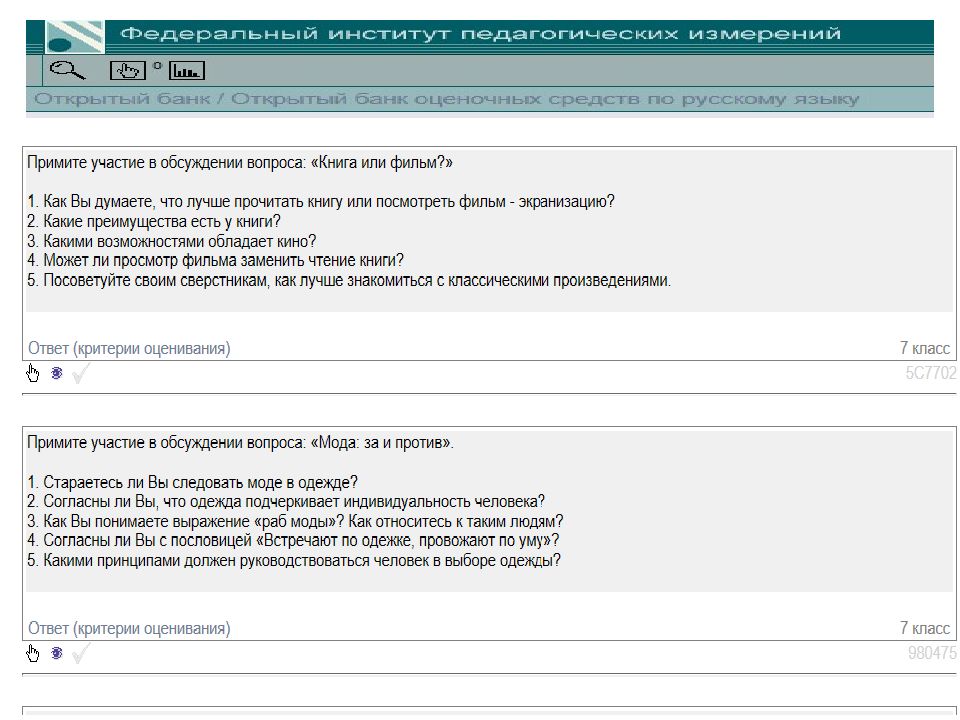Click question «Согласны ли Вы, что одежда подчеркивает индивидуальность»
This screenshot has width=960, height=720.
[x=286, y=502]
